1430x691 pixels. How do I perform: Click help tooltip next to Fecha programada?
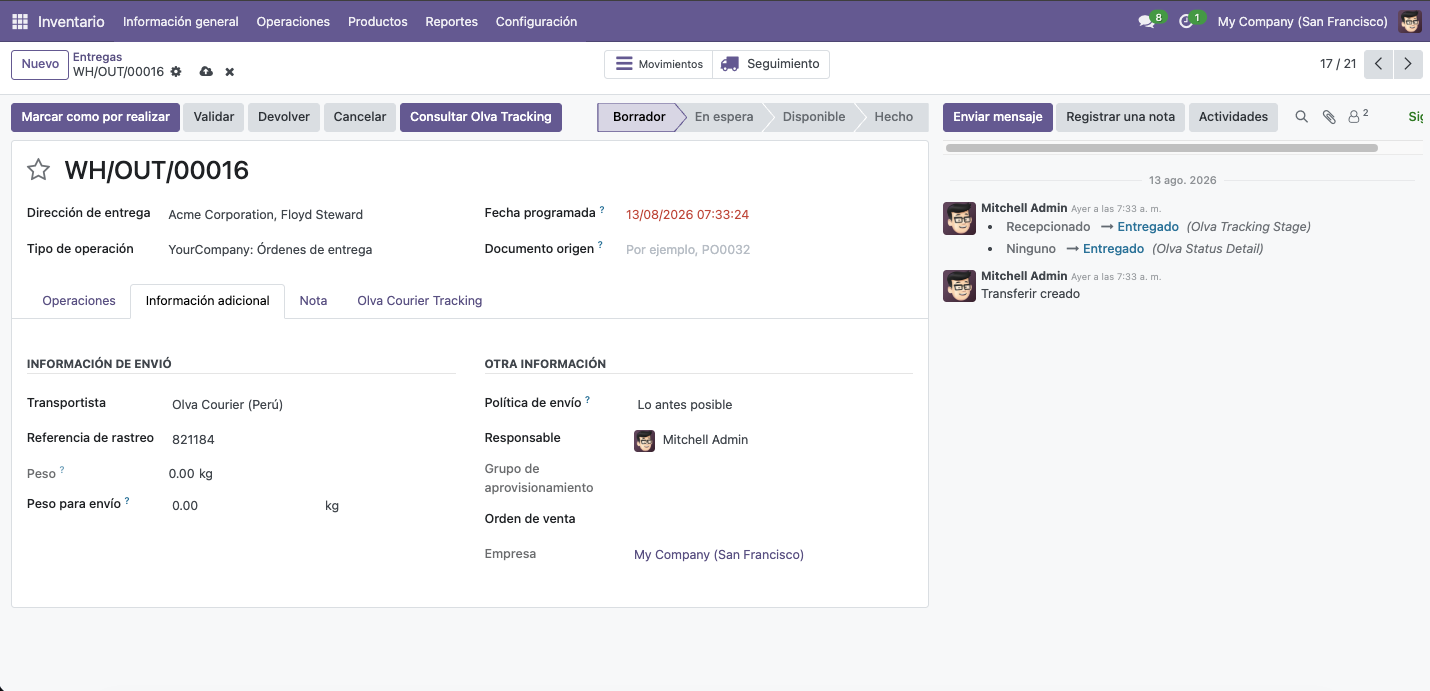(602, 210)
